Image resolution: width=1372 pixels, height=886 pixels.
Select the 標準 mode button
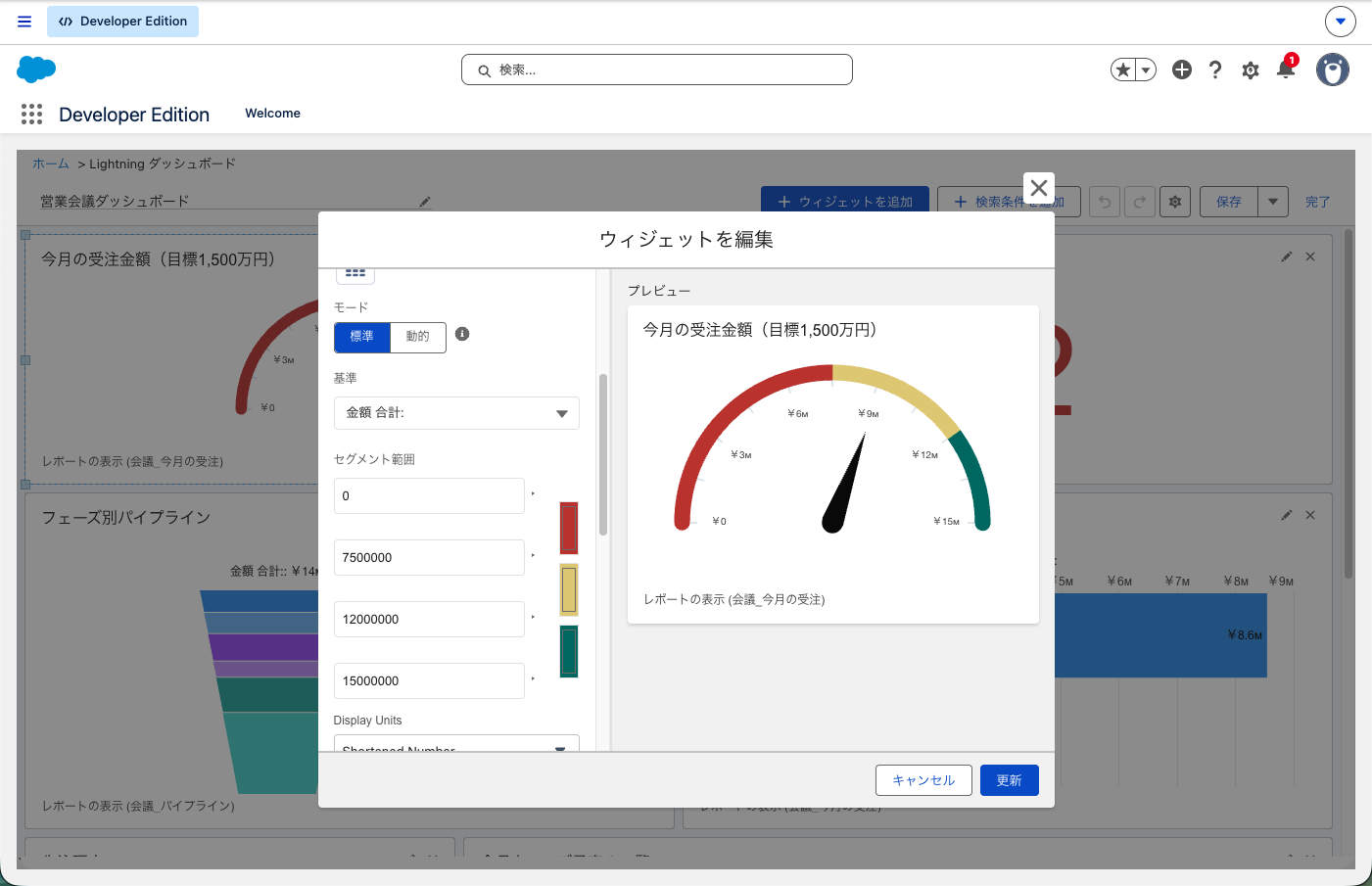[362, 337]
